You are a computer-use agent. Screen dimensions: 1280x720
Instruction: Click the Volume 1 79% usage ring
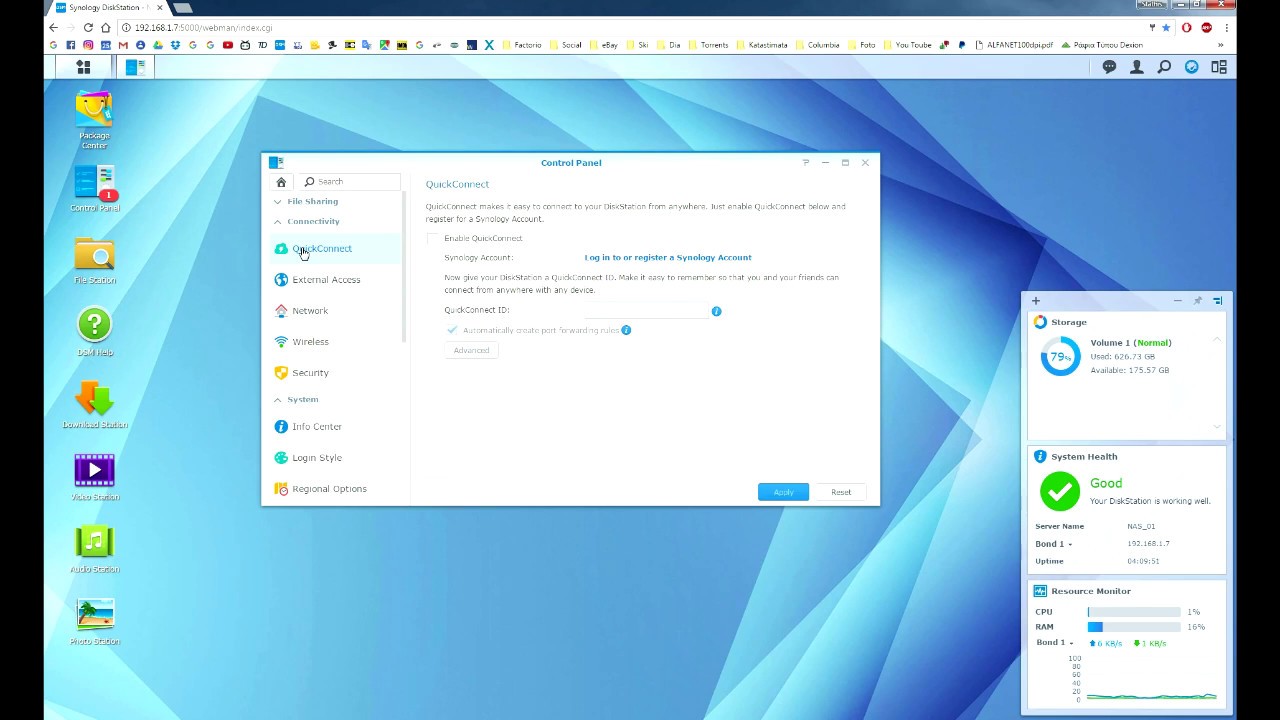pos(1060,357)
